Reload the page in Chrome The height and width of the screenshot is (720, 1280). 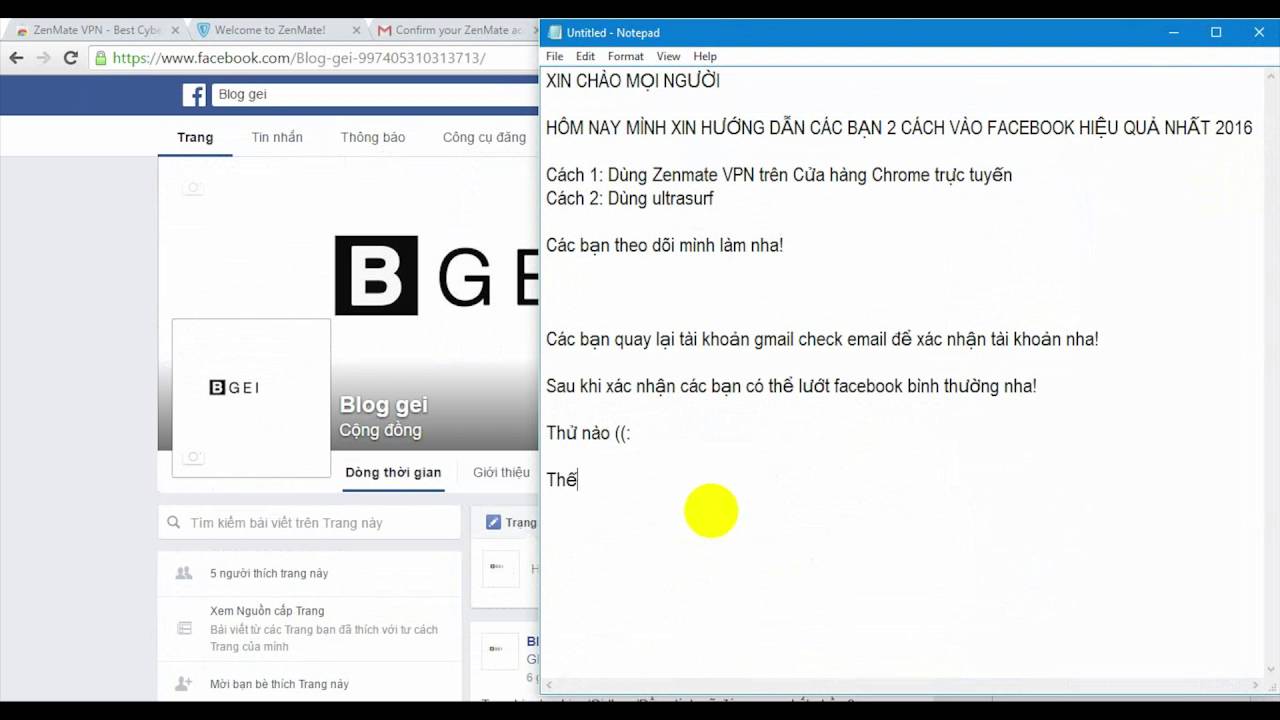[x=70, y=58]
